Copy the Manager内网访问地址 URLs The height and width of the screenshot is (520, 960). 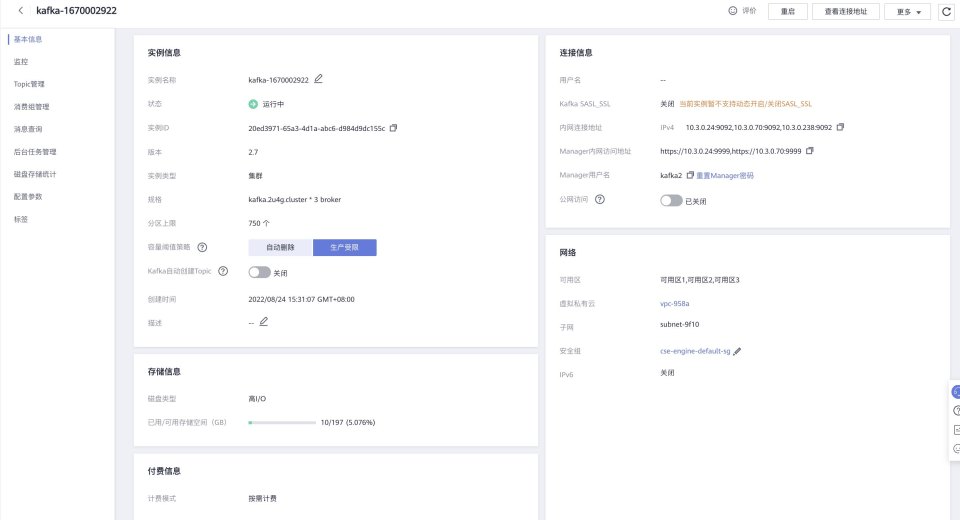pyautogui.click(x=810, y=151)
